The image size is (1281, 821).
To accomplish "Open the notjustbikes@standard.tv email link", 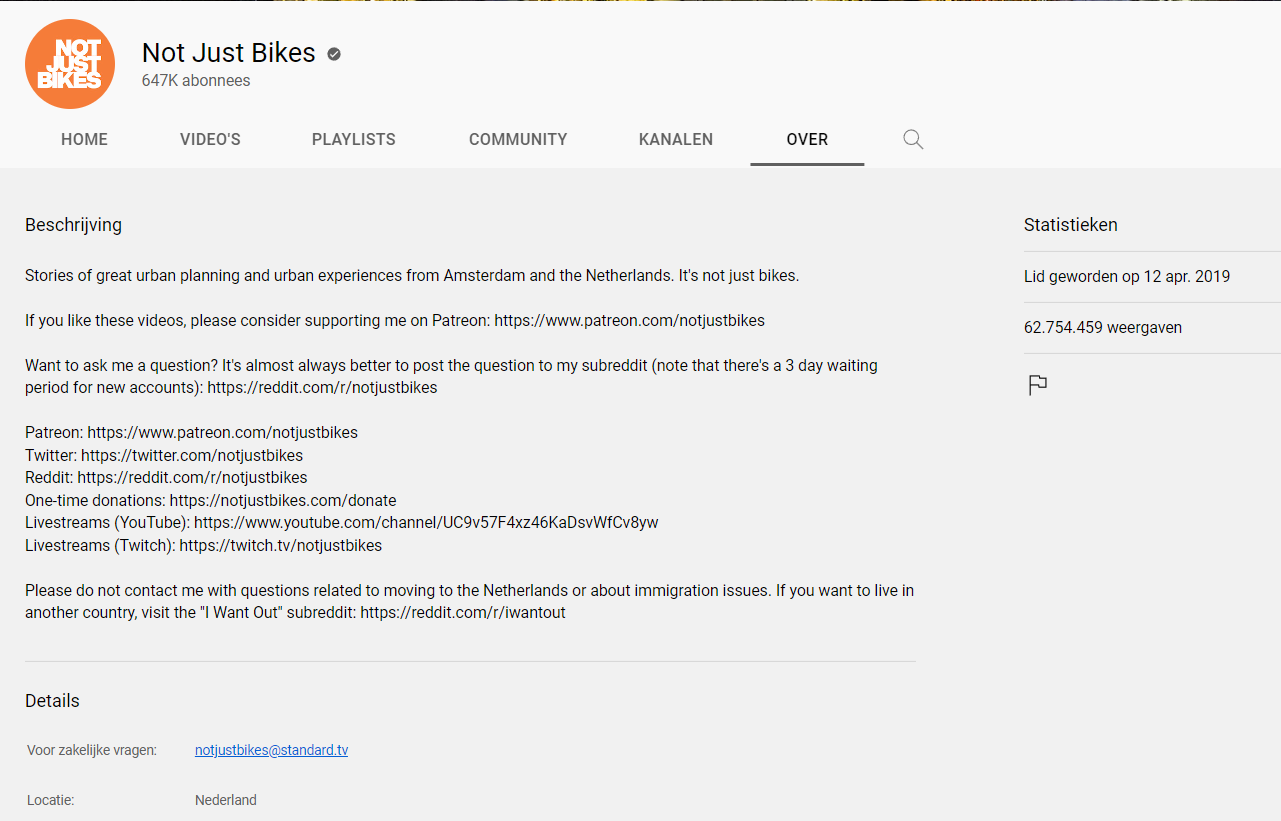I will click(x=271, y=750).
